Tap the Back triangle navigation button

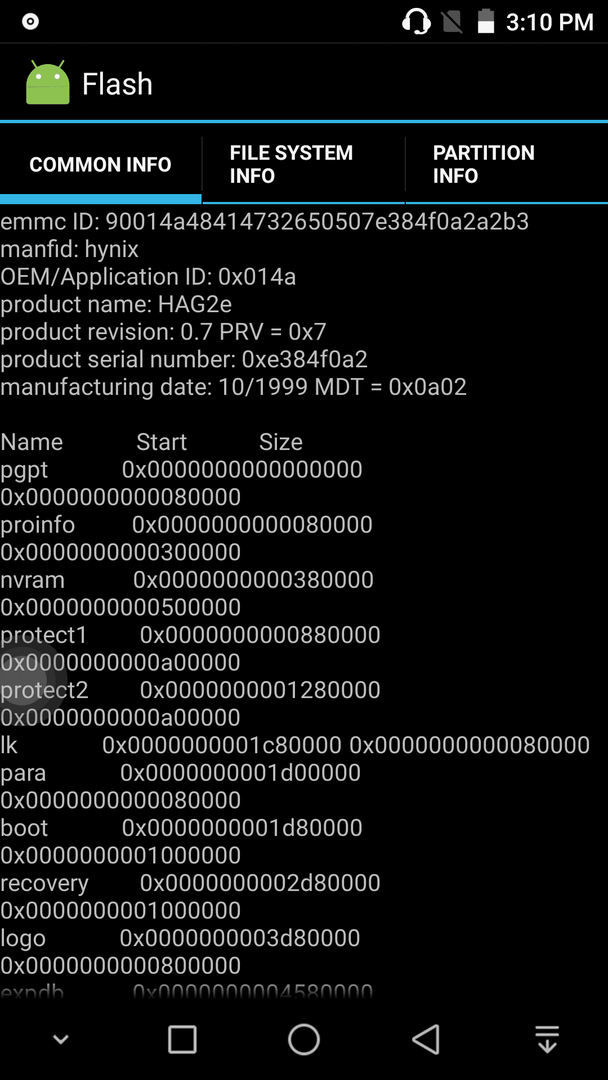[x=426, y=1039]
